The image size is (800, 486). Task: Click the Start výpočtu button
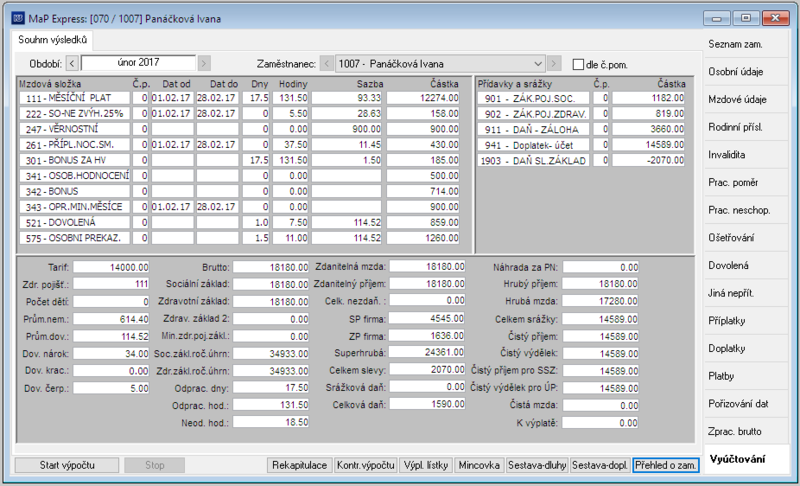(67, 465)
